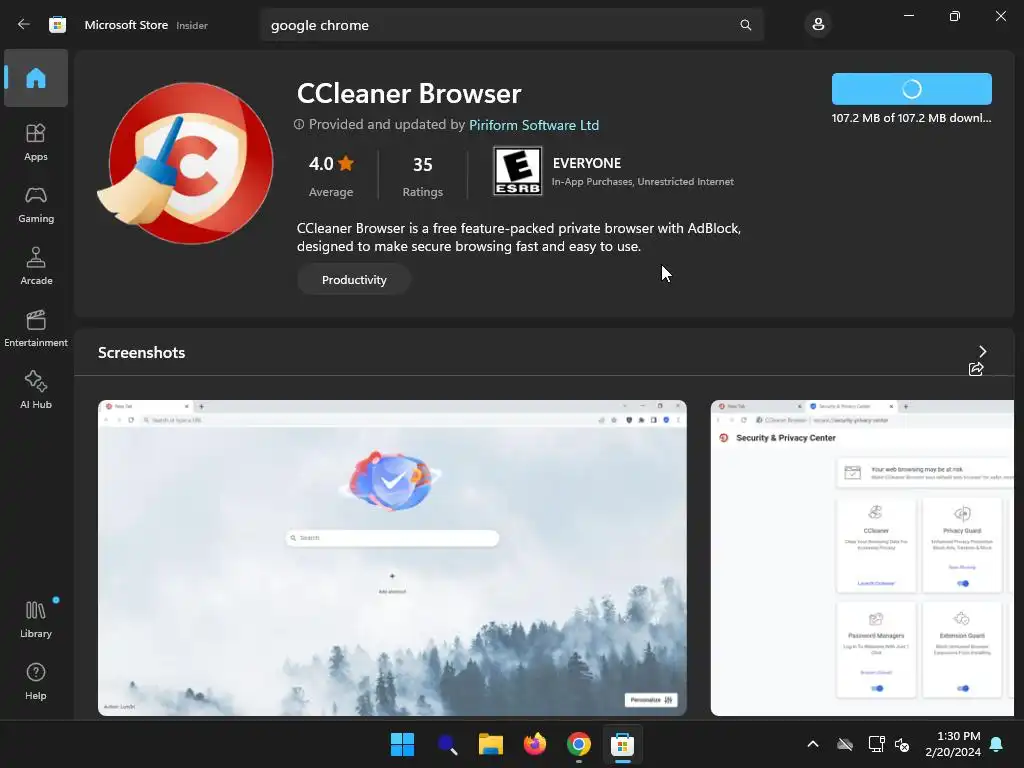Open the Home sidebar tab

36,78
